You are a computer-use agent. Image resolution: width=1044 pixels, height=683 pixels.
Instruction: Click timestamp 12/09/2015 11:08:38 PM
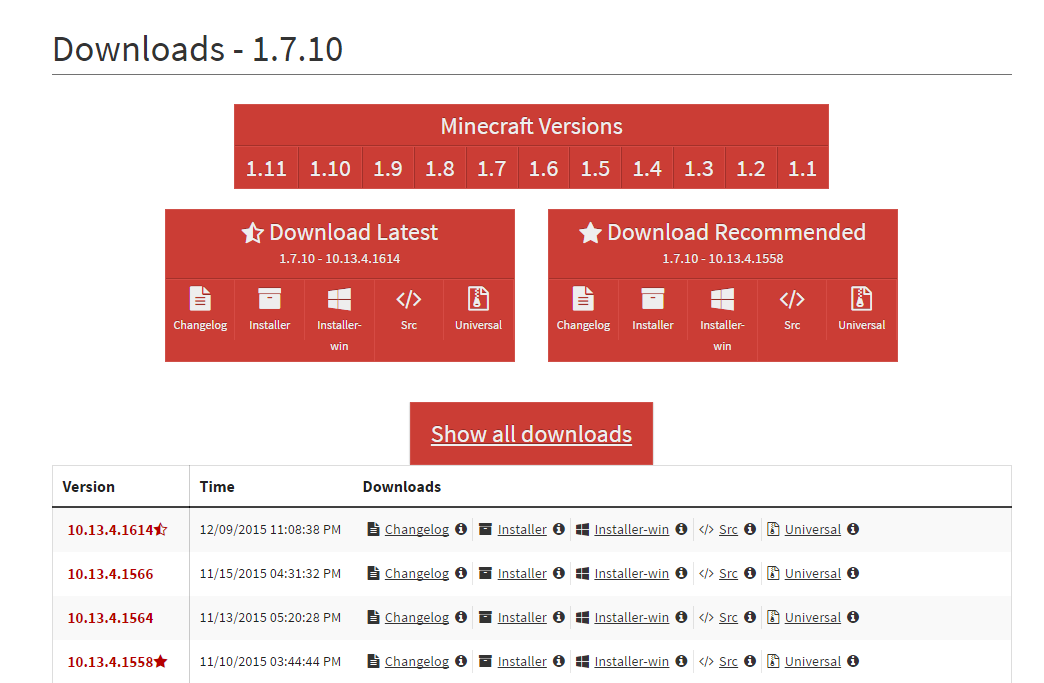point(270,529)
